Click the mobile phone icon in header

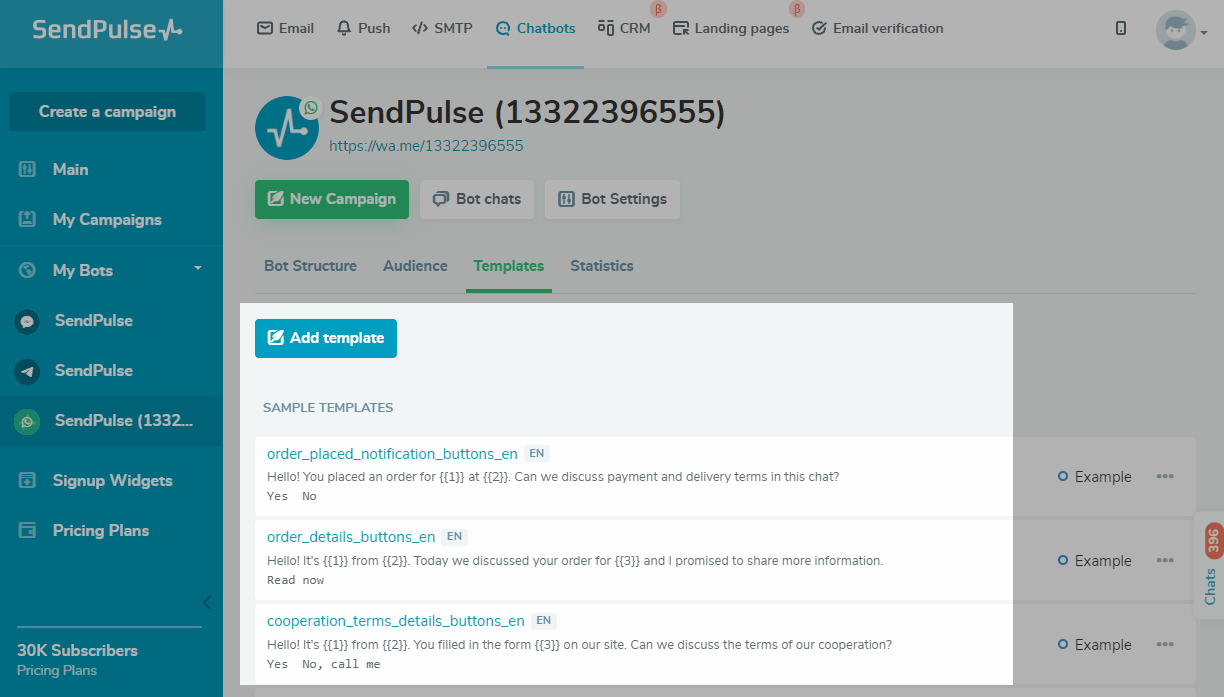point(1121,29)
